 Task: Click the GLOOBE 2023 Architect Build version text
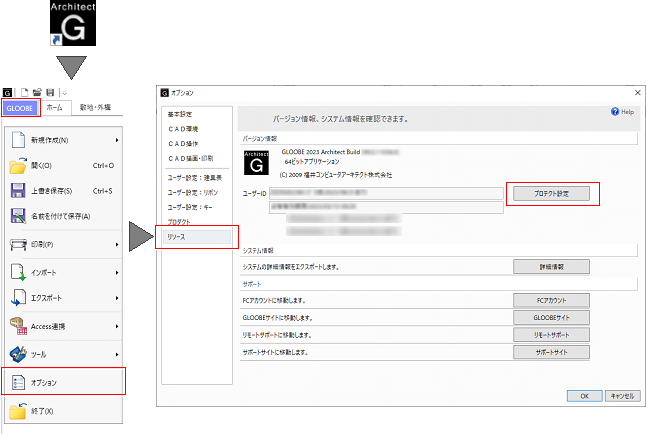321,152
